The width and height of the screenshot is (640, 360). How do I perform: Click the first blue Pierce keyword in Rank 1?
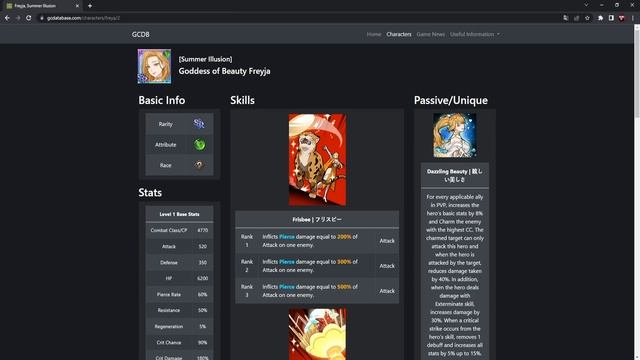pos(287,237)
